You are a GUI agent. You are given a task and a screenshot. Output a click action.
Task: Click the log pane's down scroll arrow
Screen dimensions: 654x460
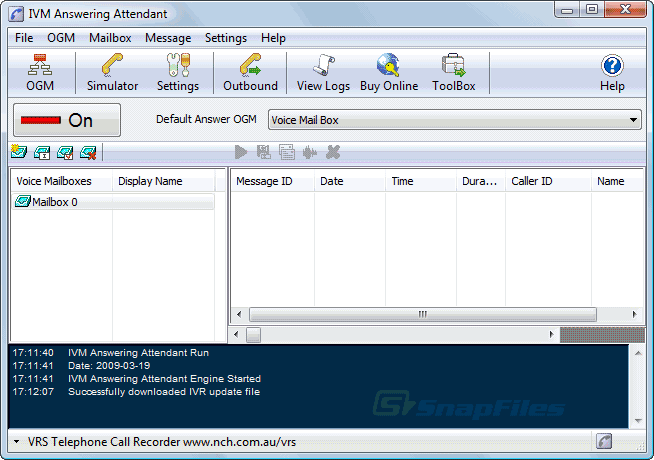638,421
